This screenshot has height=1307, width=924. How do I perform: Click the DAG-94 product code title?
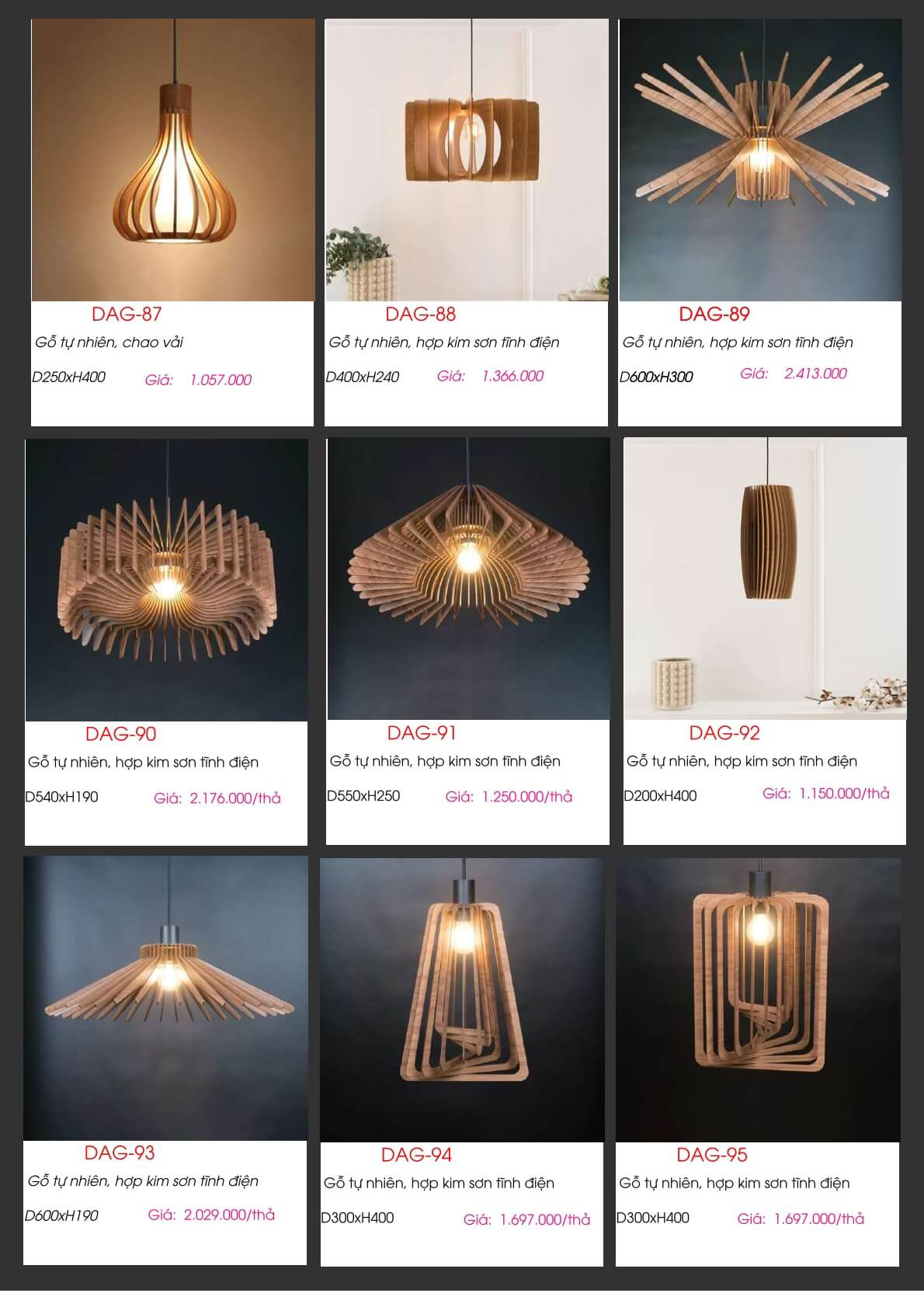coord(416,1155)
